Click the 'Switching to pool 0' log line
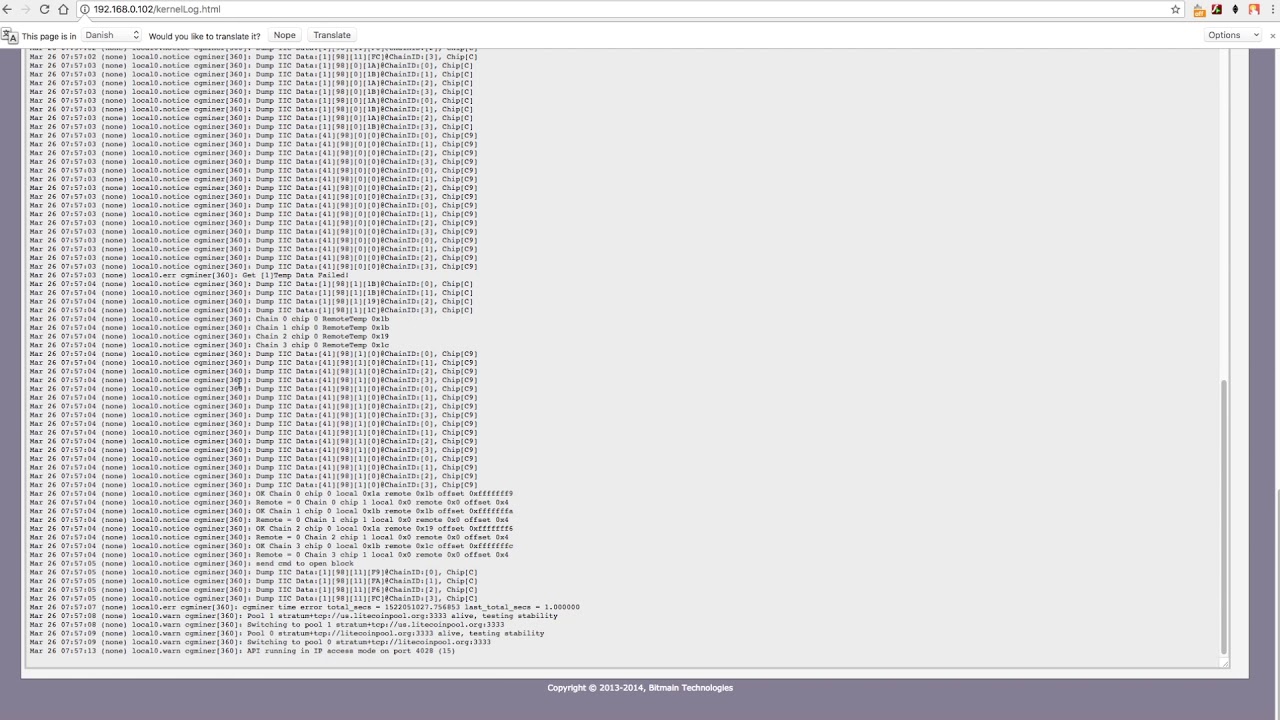The image size is (1280, 720). point(260,642)
